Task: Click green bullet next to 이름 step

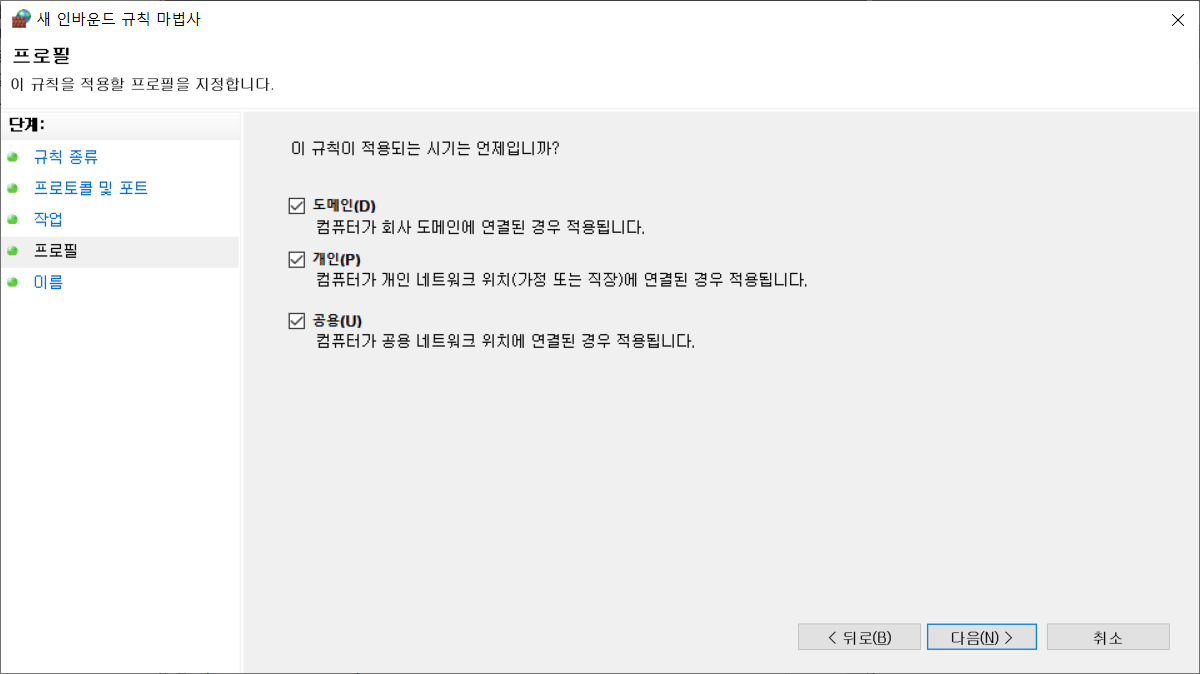Action: pyautogui.click(x=13, y=282)
